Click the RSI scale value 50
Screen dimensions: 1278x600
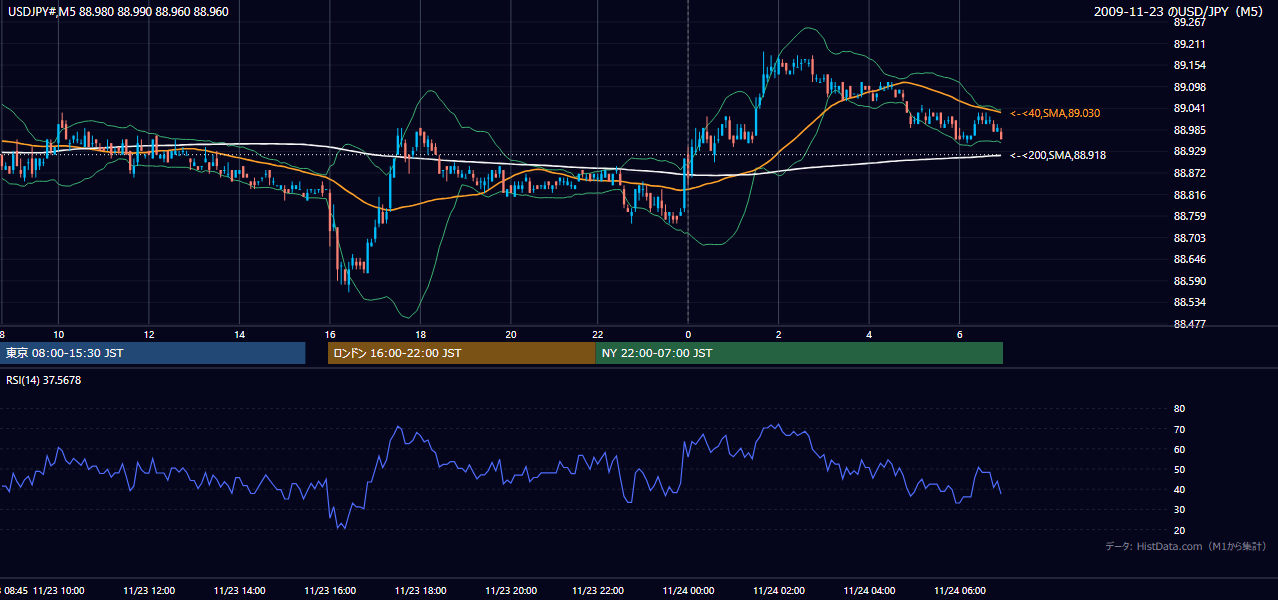[x=1179, y=470]
